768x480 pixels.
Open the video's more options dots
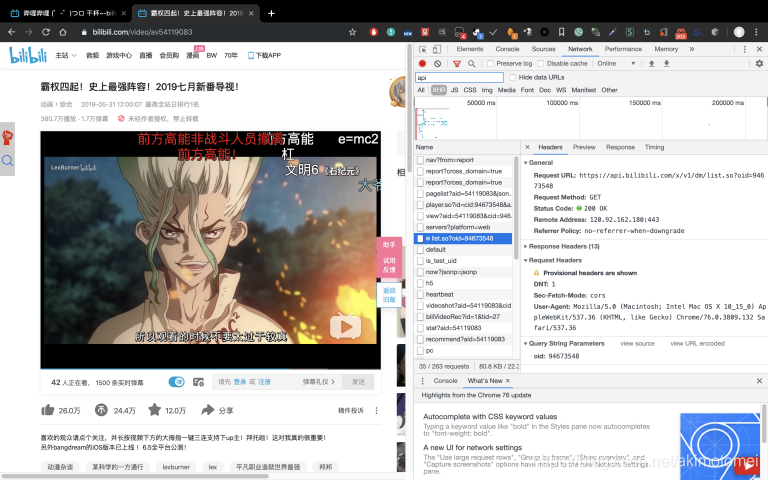click(x=376, y=410)
